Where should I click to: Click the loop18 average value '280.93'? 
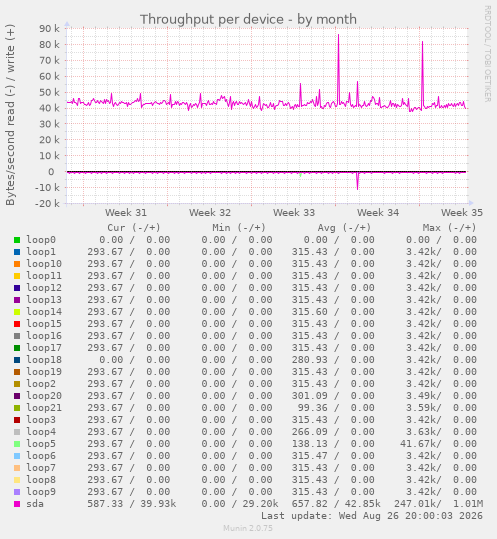(310, 360)
